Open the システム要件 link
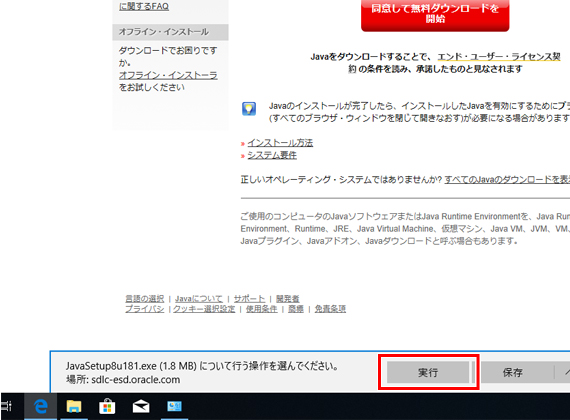This screenshot has height=420, width=570. [x=272, y=155]
